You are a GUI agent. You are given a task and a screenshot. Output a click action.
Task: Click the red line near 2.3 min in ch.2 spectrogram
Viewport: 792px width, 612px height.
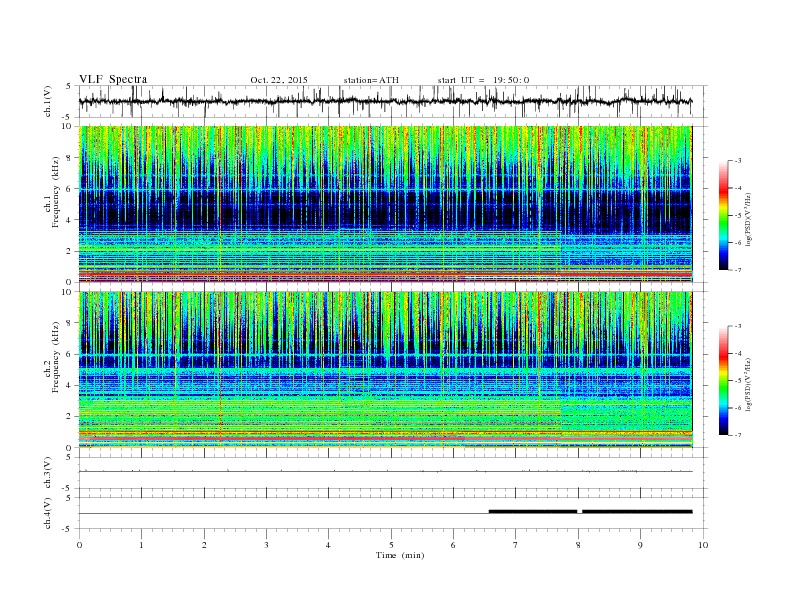click(x=220, y=370)
